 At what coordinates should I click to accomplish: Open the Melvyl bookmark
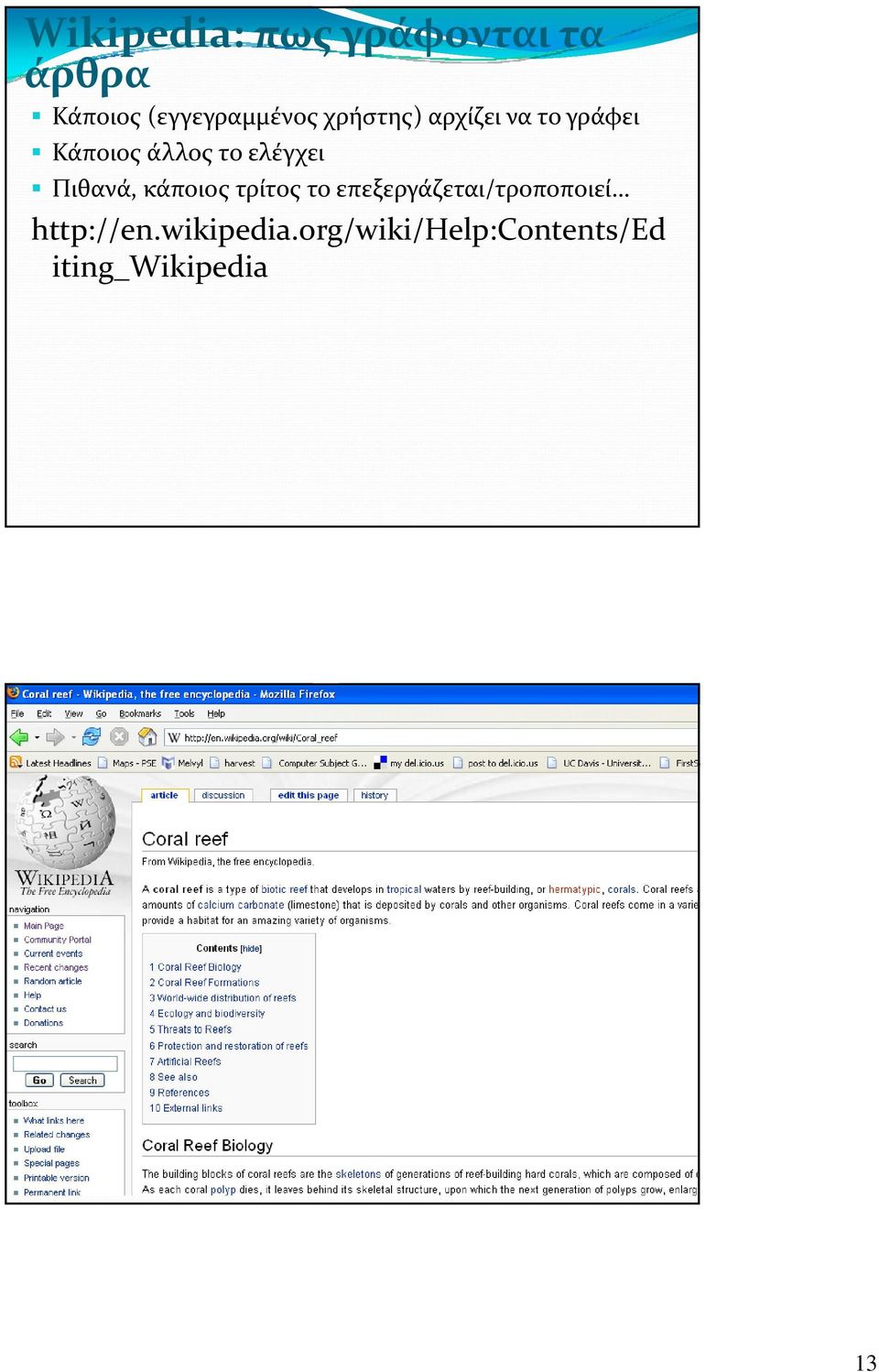182,763
